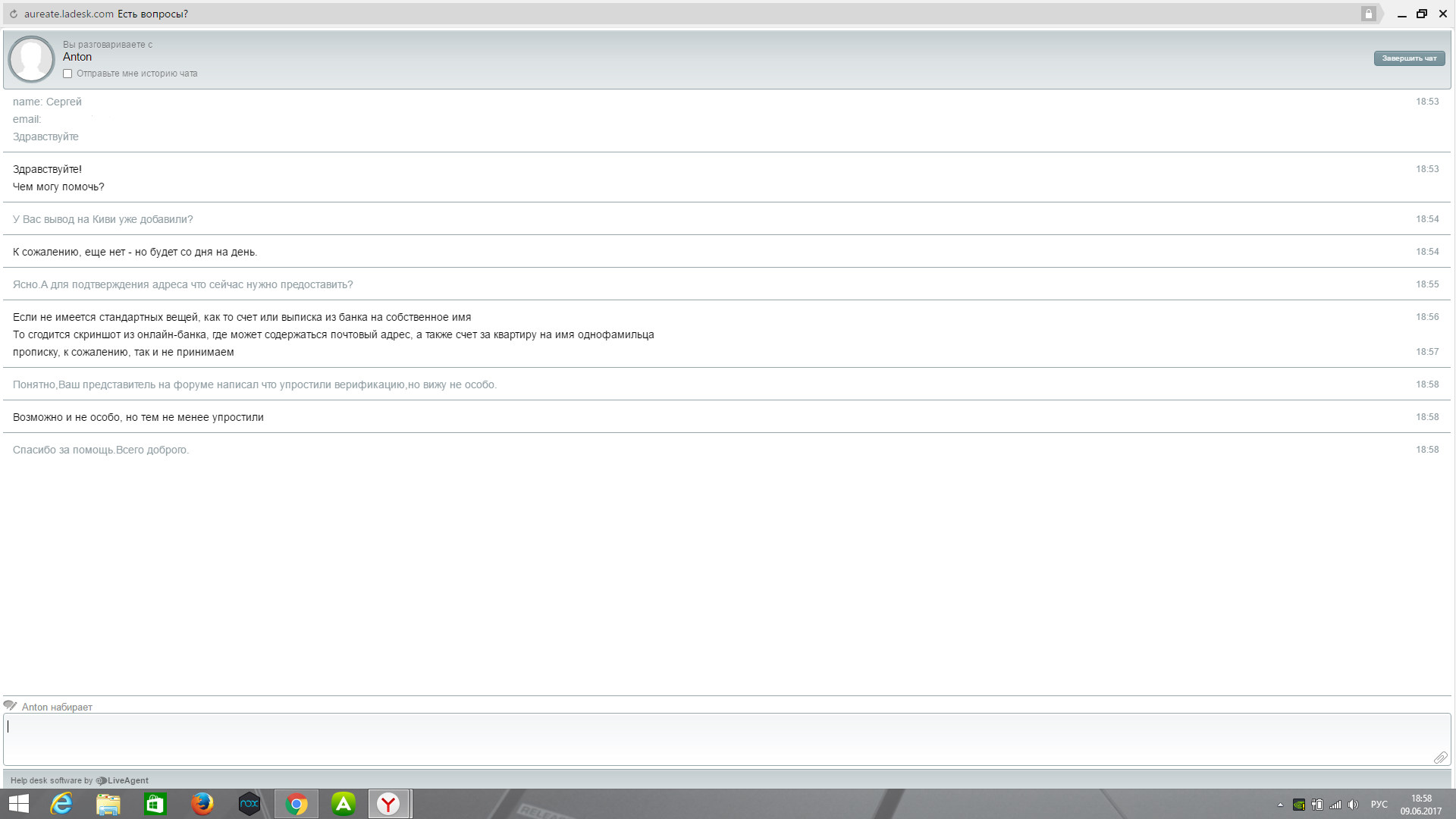This screenshot has height=819, width=1456.
Task: Click the padlock security icon
Action: (x=1368, y=14)
